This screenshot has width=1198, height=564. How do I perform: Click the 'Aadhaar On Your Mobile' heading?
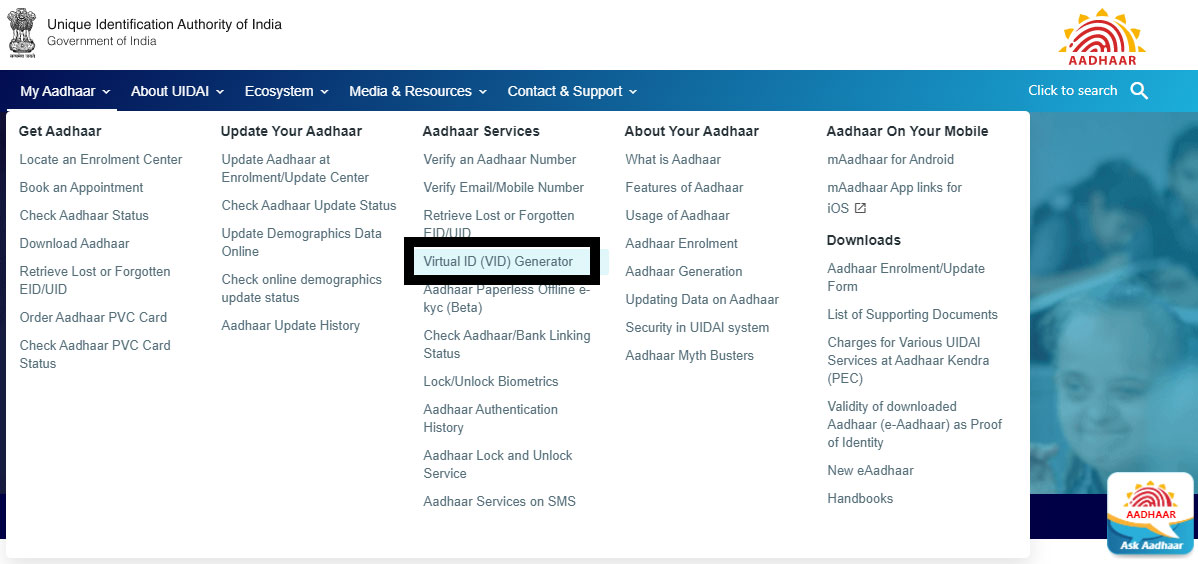pyautogui.click(x=907, y=131)
